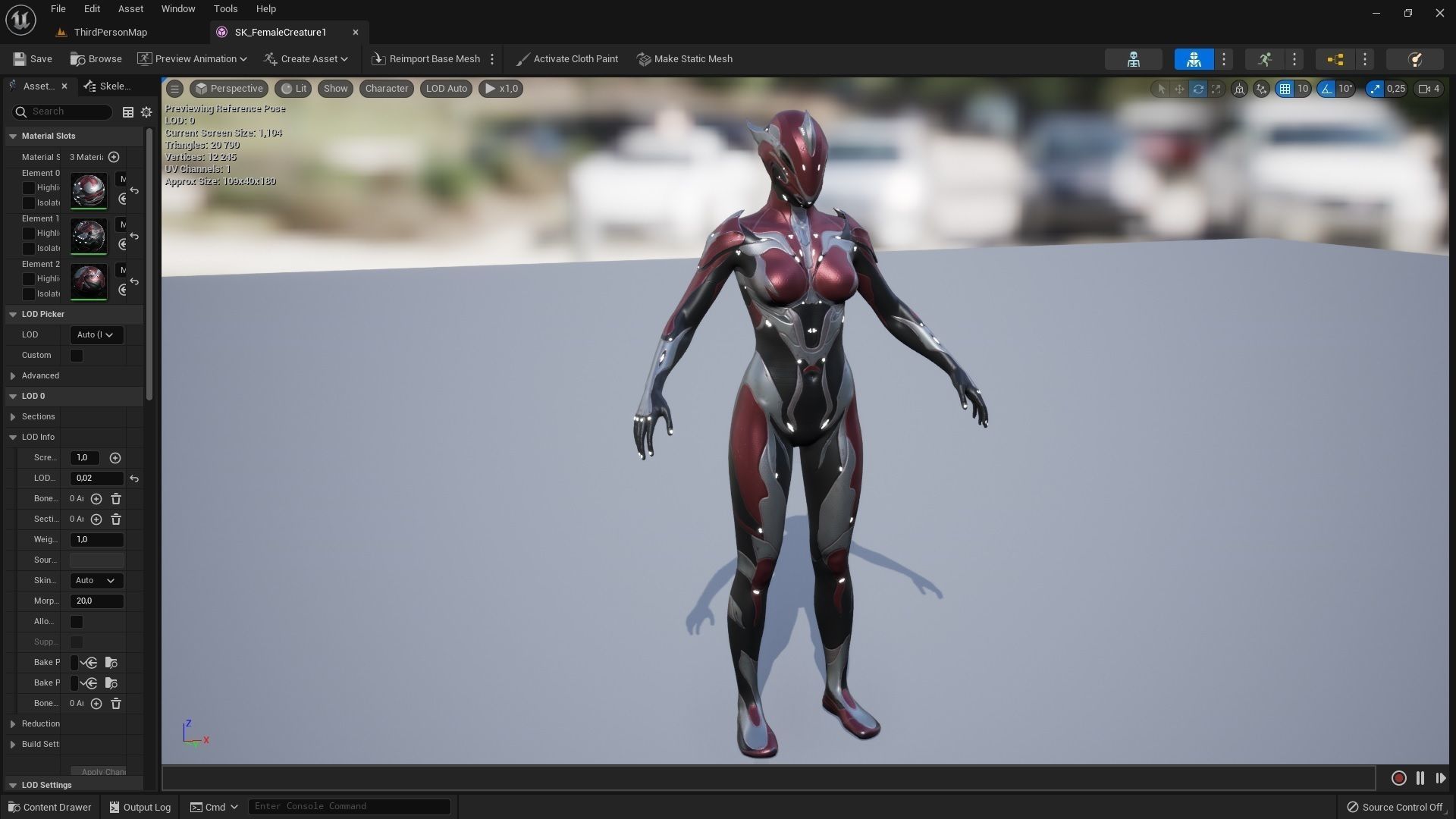Open the LOD Auto (l dropdown
1456x819 pixels.
point(96,335)
